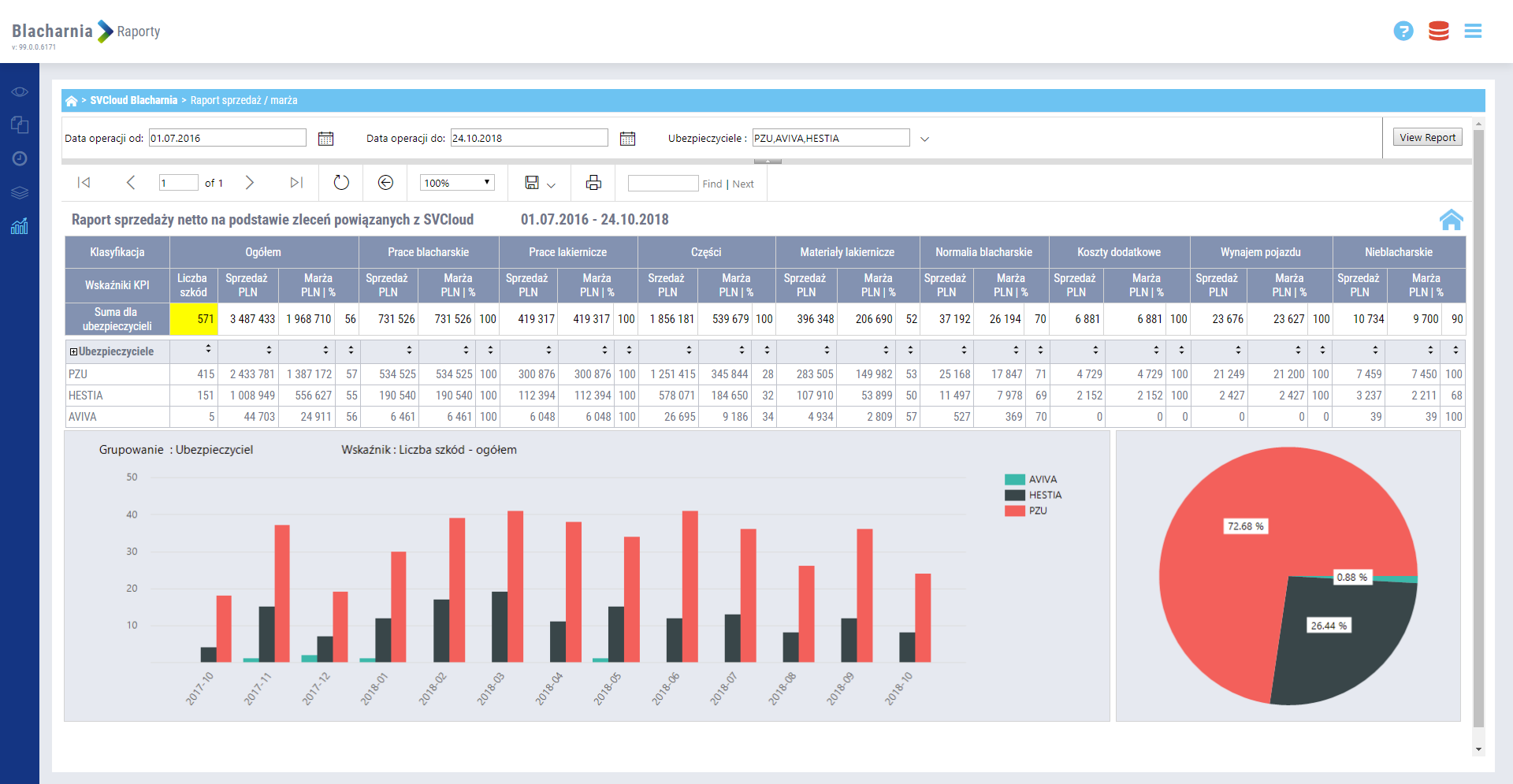Click the help question mark icon

pyautogui.click(x=1403, y=32)
